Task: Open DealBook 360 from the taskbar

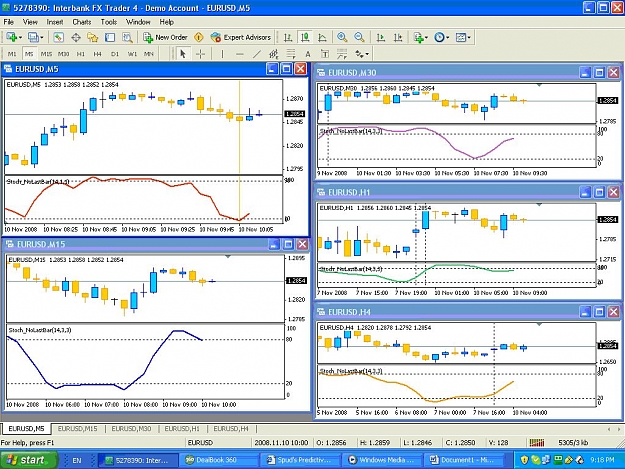Action: coord(220,460)
